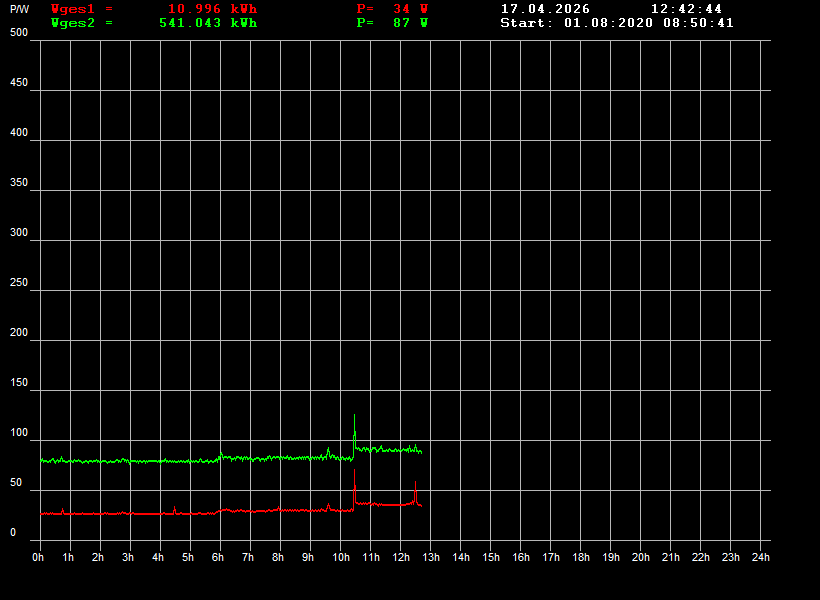Select the 541.043 kWh energy reading
This screenshot has width=820, height=600.
click(x=208, y=23)
